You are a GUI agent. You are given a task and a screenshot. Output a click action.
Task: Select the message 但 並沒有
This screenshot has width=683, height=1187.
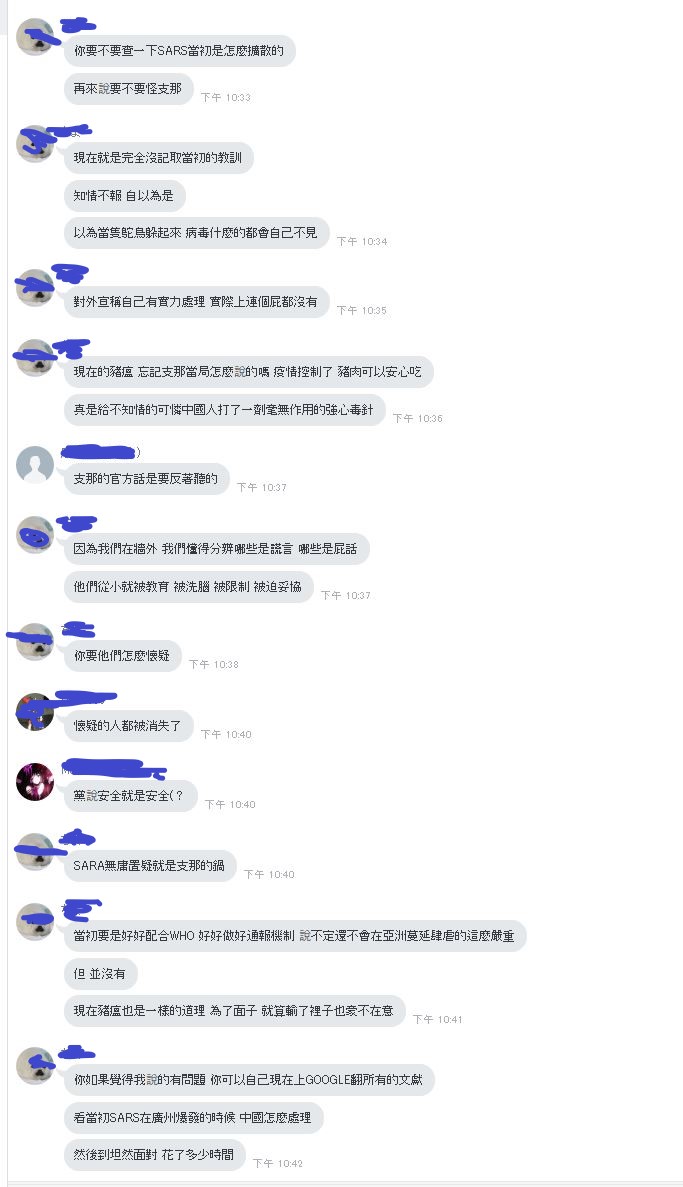(100, 974)
